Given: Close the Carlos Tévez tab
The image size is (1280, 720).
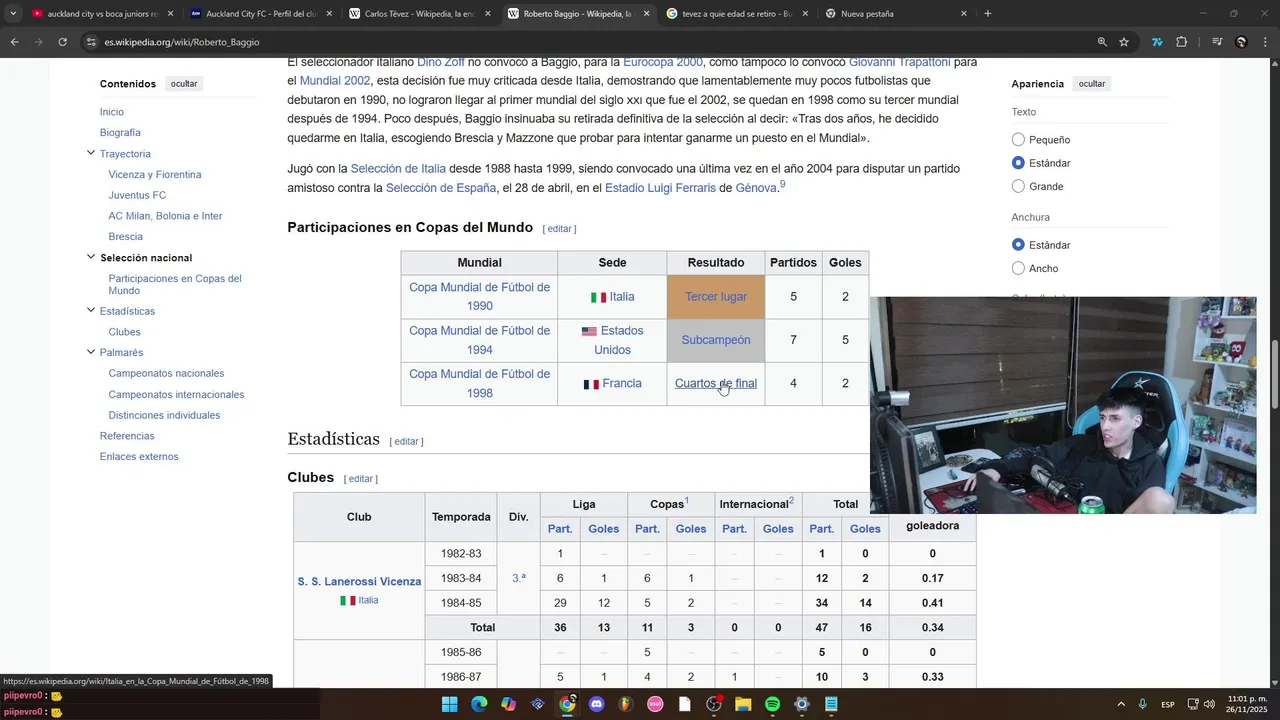Looking at the screenshot, I should click(488, 14).
